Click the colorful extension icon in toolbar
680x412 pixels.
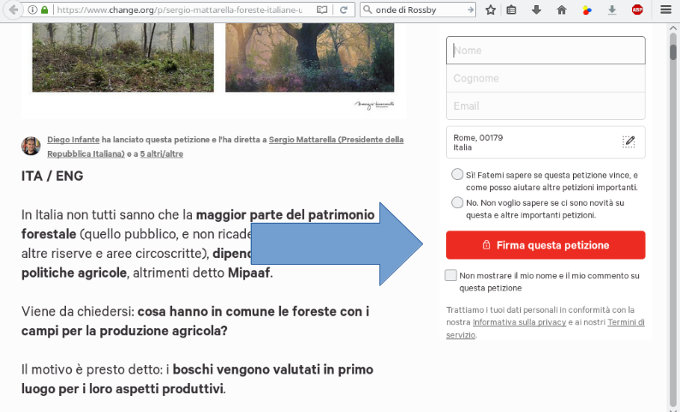587,10
